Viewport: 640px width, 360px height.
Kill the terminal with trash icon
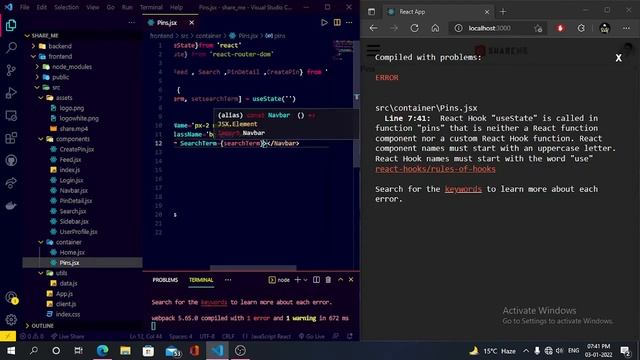(328, 280)
